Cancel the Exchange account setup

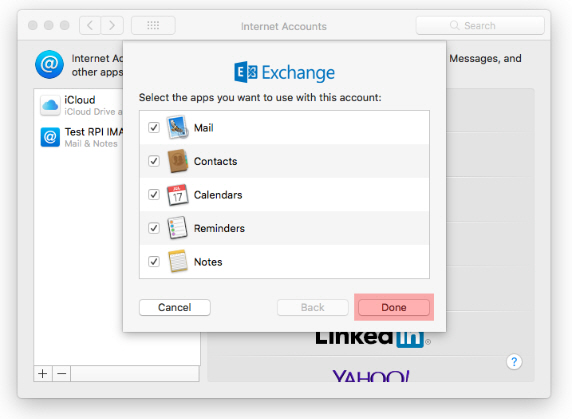175,307
